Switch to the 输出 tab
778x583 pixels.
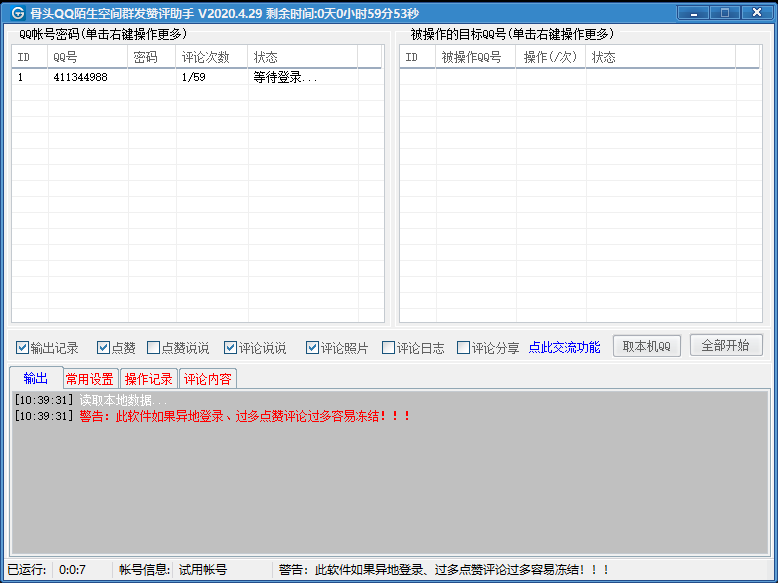36,379
